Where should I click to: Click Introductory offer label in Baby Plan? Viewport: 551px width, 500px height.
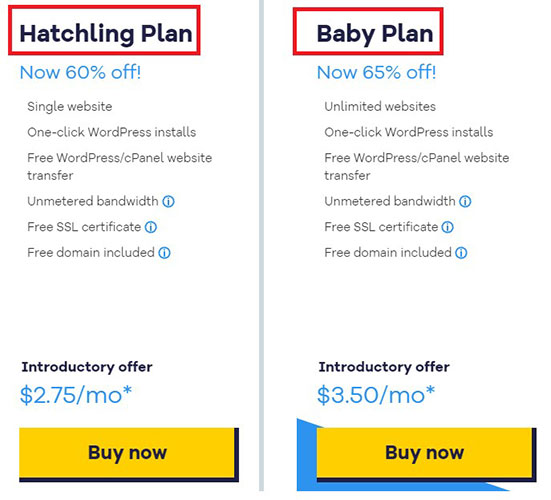click(x=384, y=367)
